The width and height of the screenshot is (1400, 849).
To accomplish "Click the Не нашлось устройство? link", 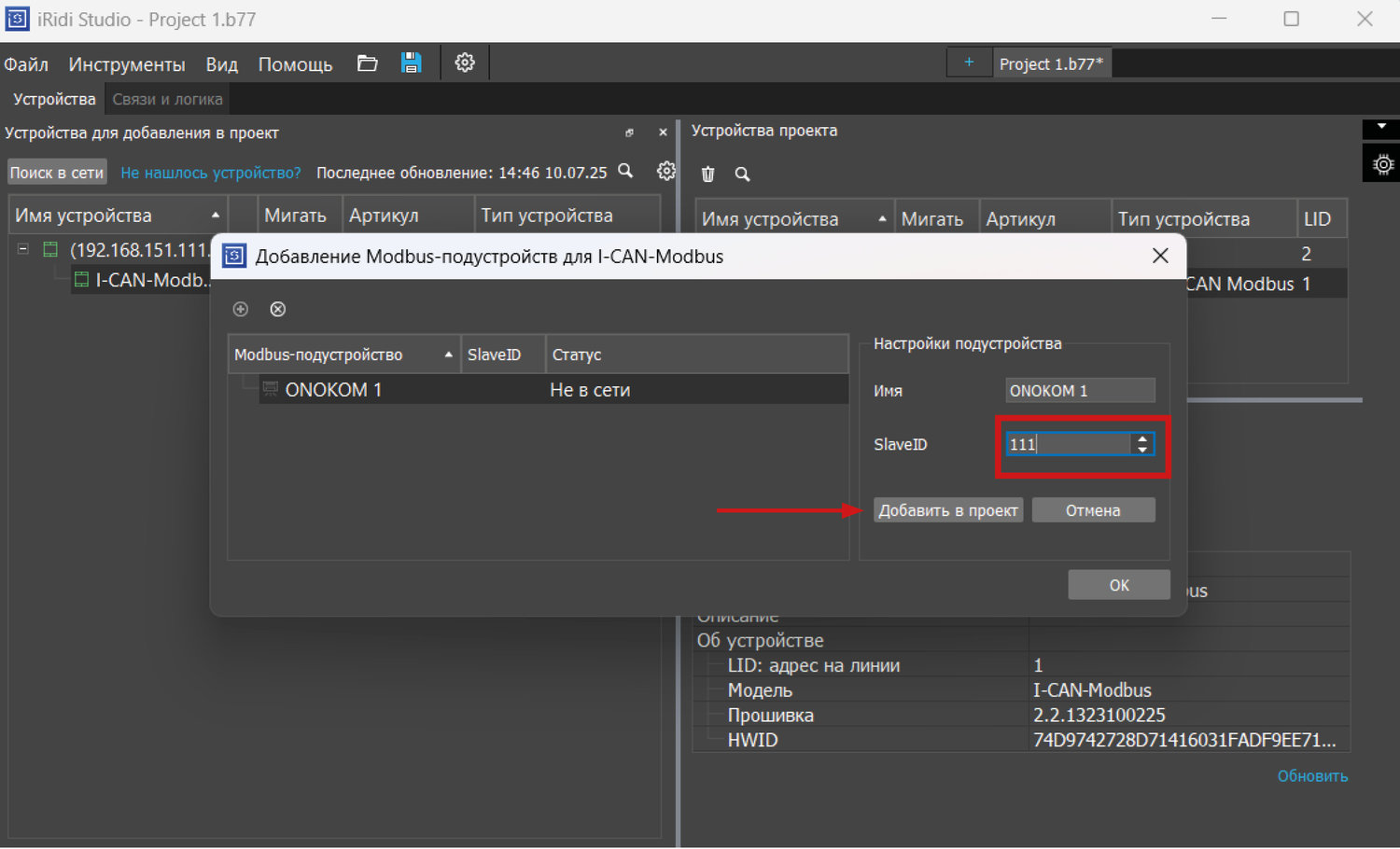I will pyautogui.click(x=211, y=173).
